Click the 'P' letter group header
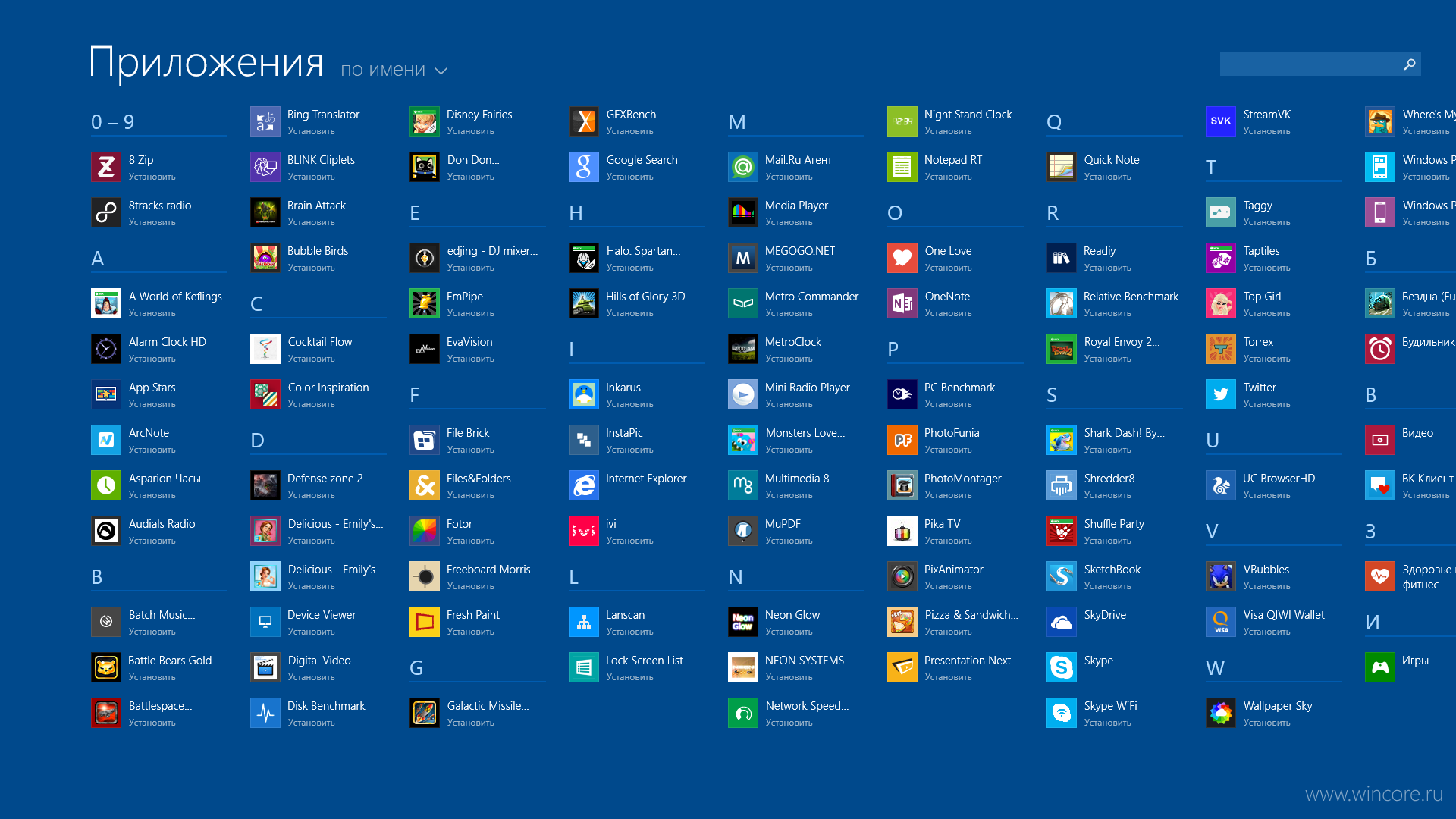The width and height of the screenshot is (1456, 819). [x=893, y=350]
